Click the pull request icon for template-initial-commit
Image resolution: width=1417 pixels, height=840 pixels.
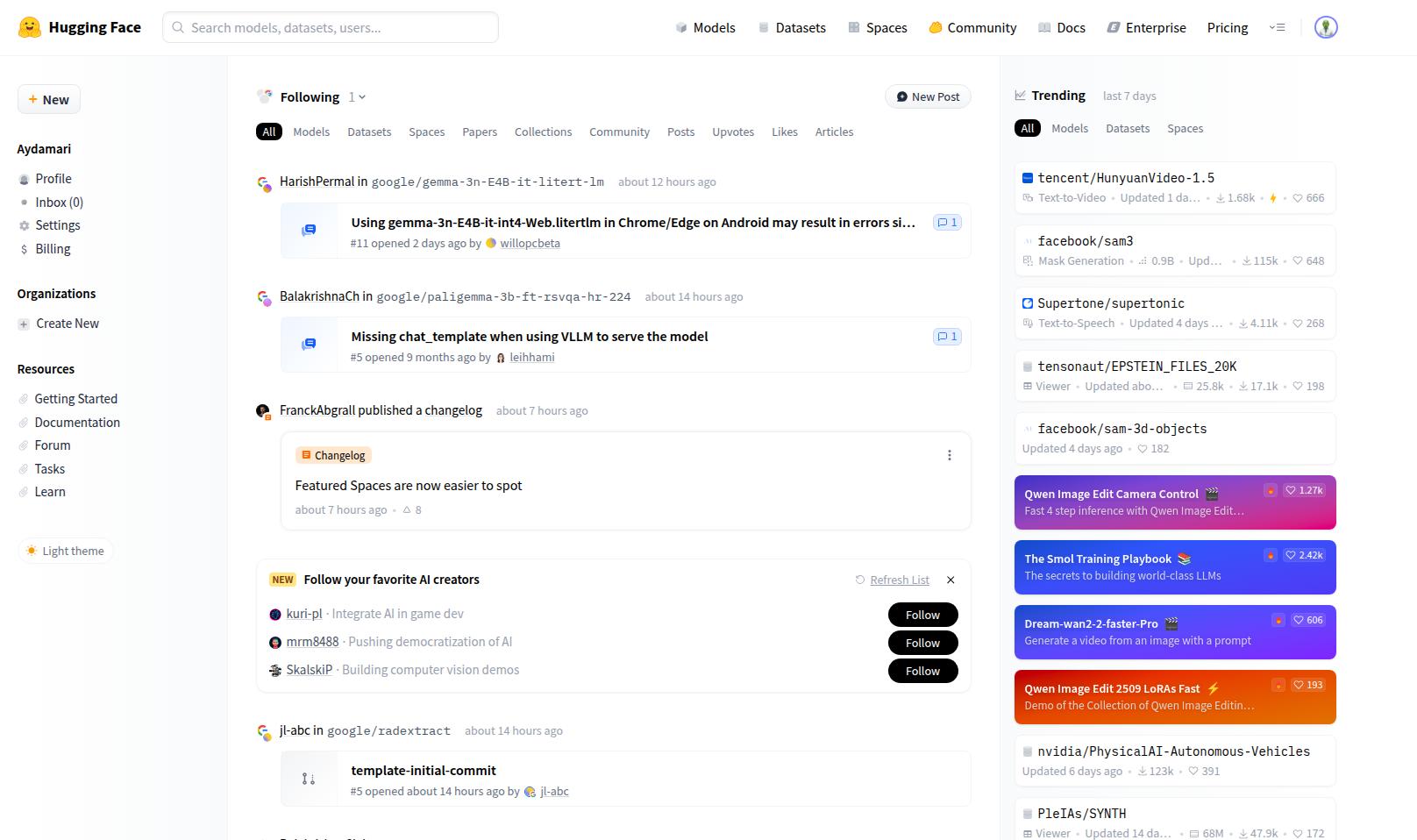pyautogui.click(x=309, y=779)
